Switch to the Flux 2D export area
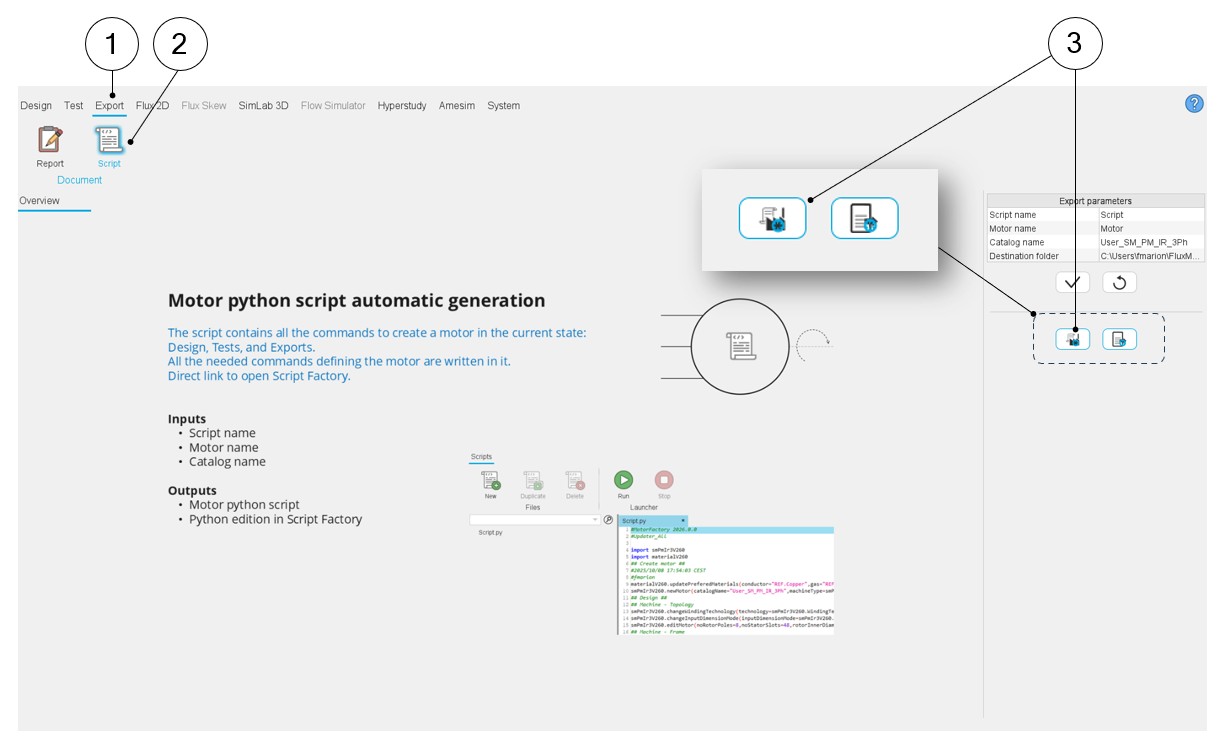Viewport: 1226px width, 744px height. pos(152,106)
